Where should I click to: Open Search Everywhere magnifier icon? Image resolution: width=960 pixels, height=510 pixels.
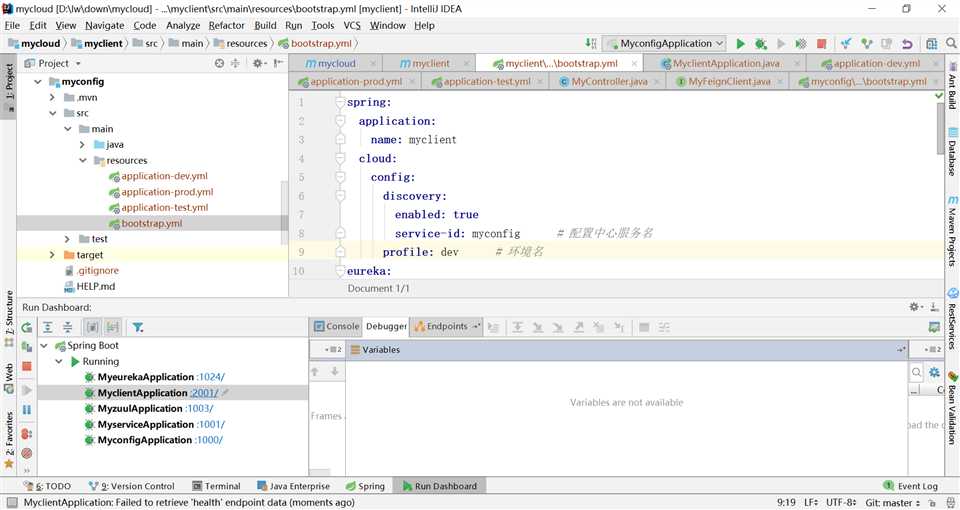(951, 43)
